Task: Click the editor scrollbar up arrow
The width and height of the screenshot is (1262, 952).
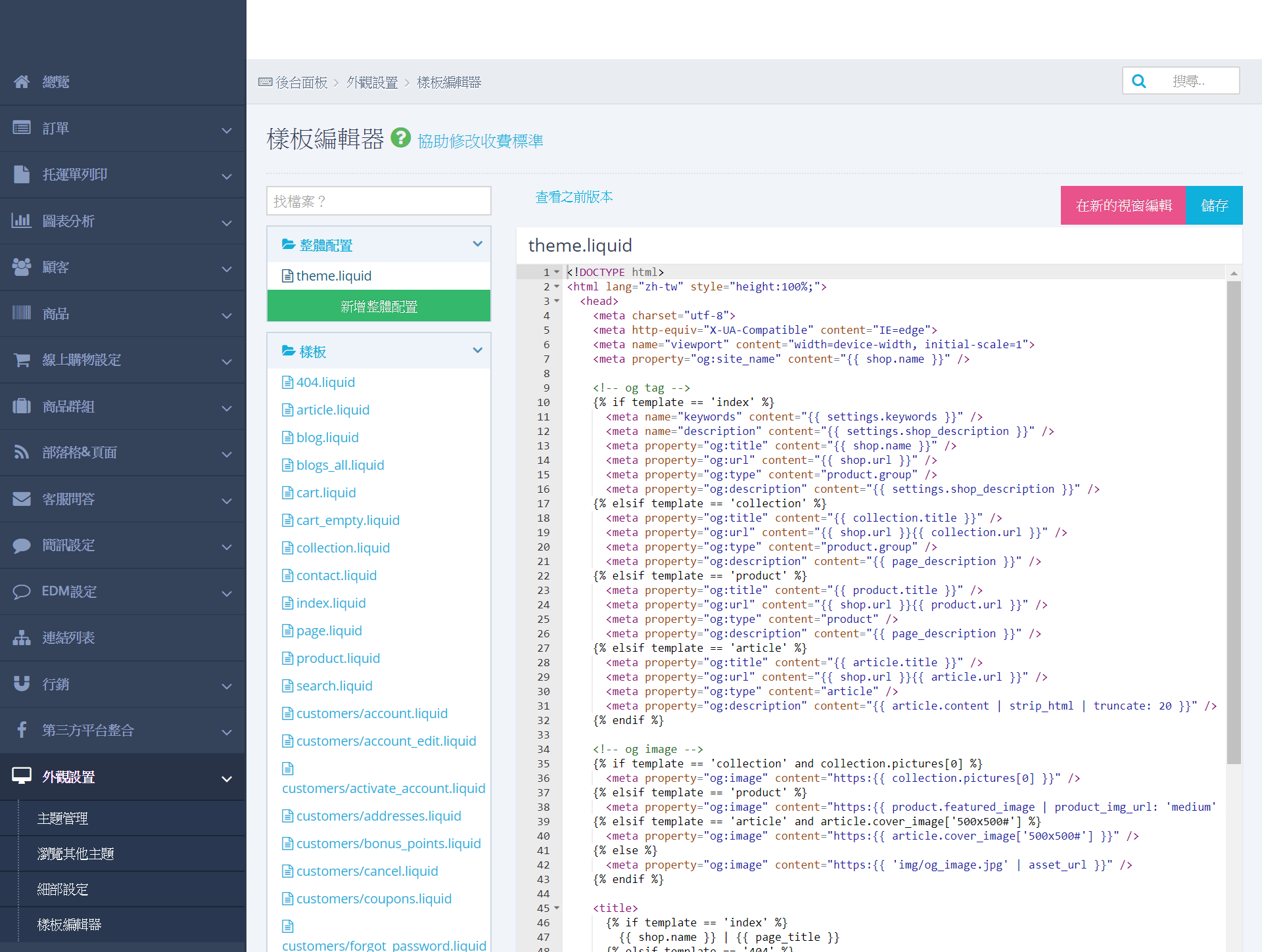Action: tap(1234, 273)
